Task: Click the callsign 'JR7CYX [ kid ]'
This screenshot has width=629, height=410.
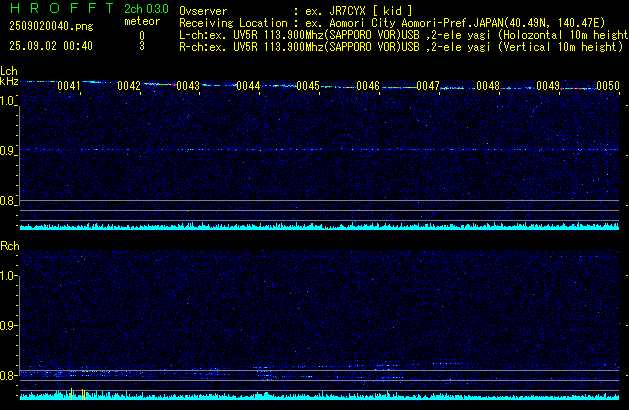Action: pyautogui.click(x=371, y=11)
